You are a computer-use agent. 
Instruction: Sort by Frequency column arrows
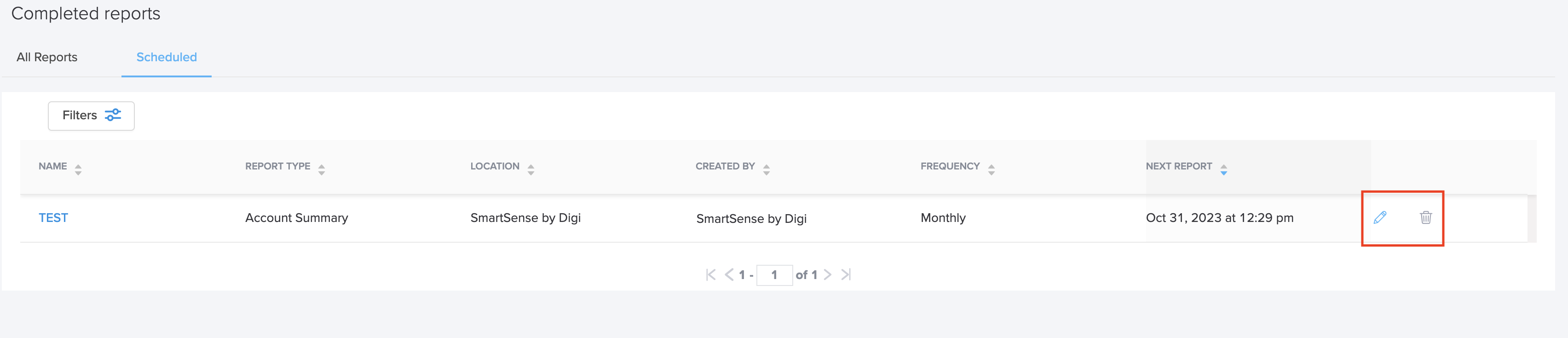992,169
